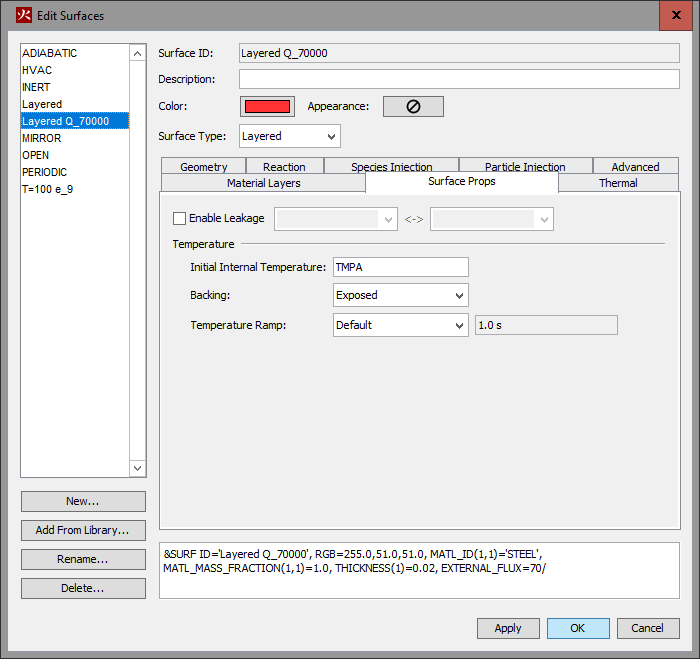This screenshot has height=659, width=700.
Task: Open the Surface Type dropdown
Action: pyautogui.click(x=290, y=136)
